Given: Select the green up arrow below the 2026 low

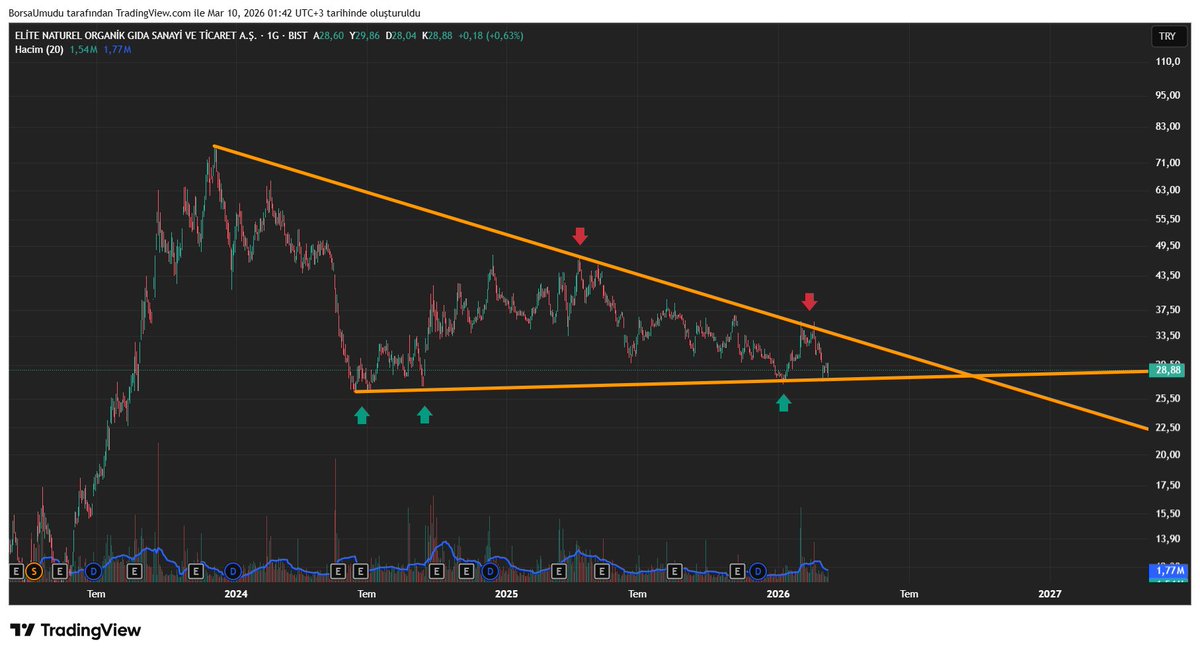Looking at the screenshot, I should (784, 402).
